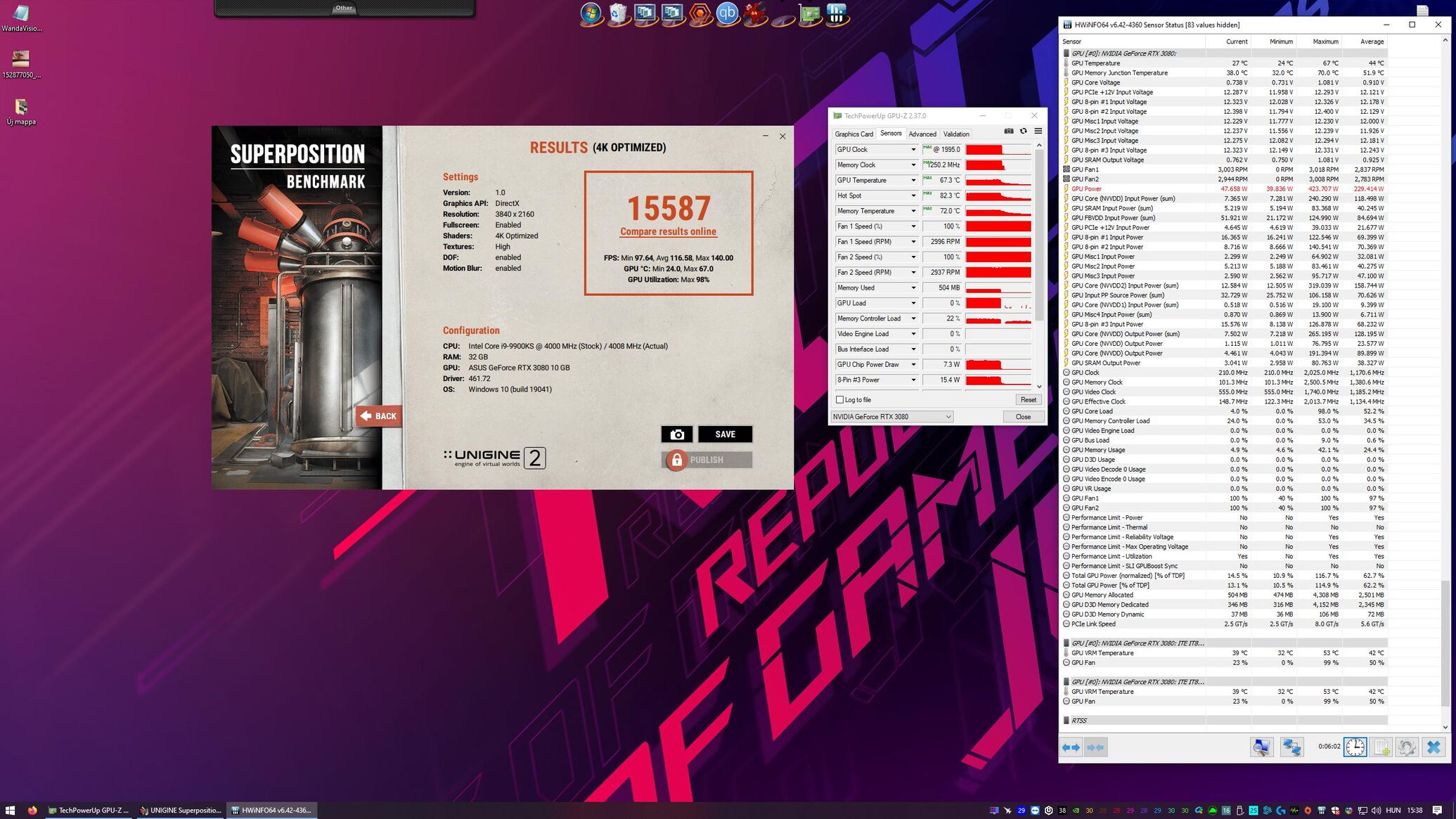Image resolution: width=1456 pixels, height=819 pixels.
Task: Open HWiNFO sensor search magnifier icon
Action: [1261, 747]
